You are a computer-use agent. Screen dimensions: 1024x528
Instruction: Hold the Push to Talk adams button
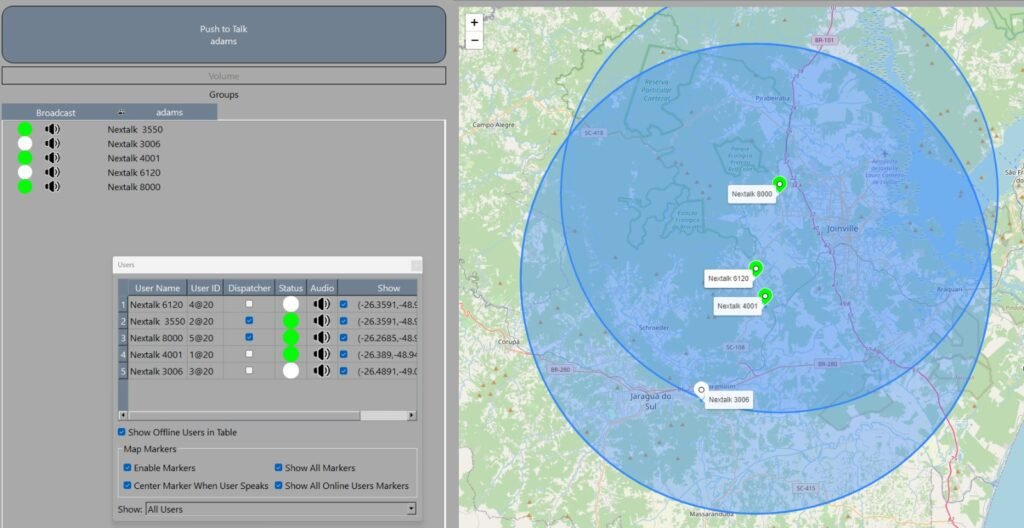[x=224, y=35]
